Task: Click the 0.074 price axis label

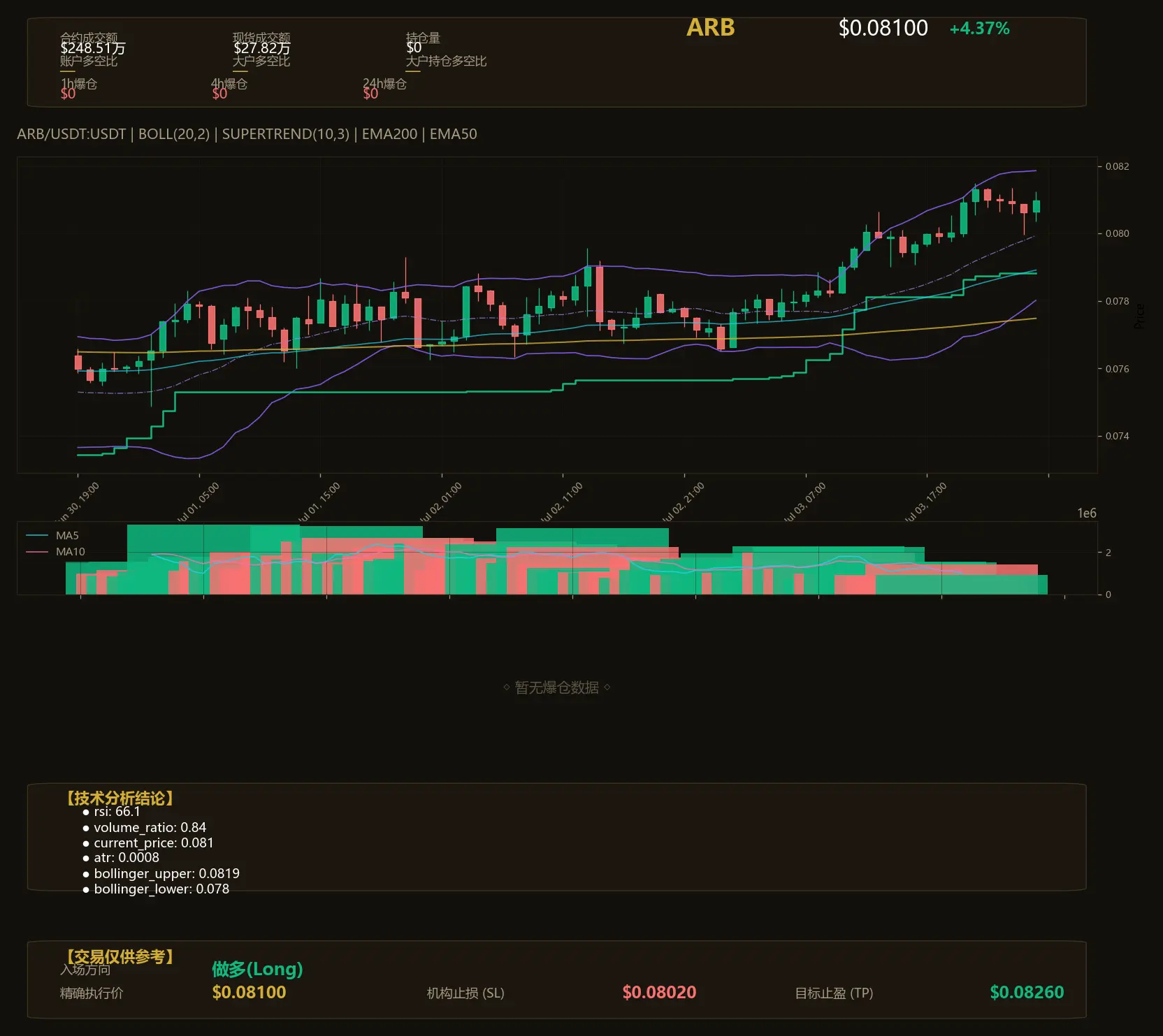Action: click(x=1117, y=436)
